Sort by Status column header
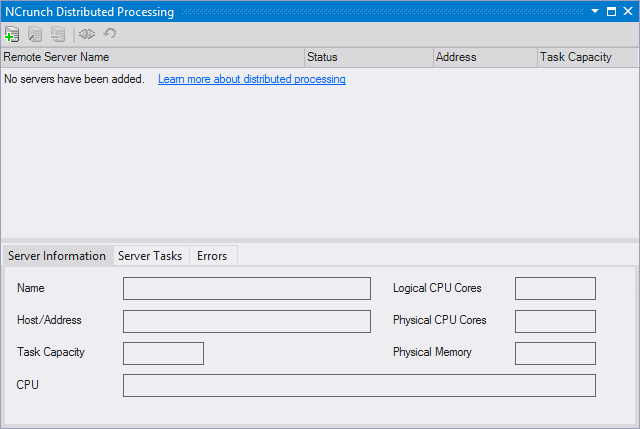 pyautogui.click(x=368, y=57)
